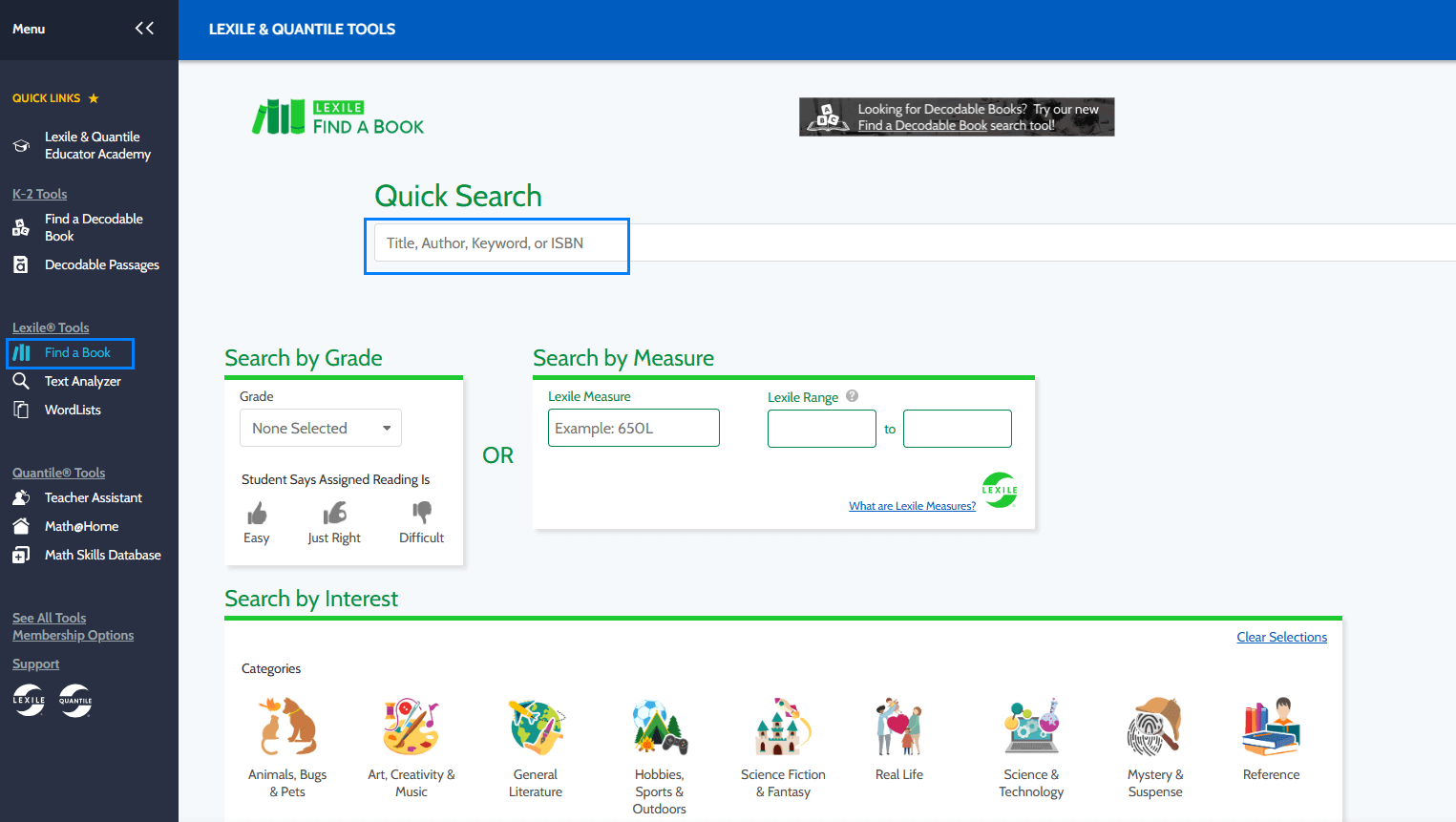Viewport: 1456px width, 822px height.
Task: Choose Hobbies, Sports & Outdoors category
Action: [660, 756]
